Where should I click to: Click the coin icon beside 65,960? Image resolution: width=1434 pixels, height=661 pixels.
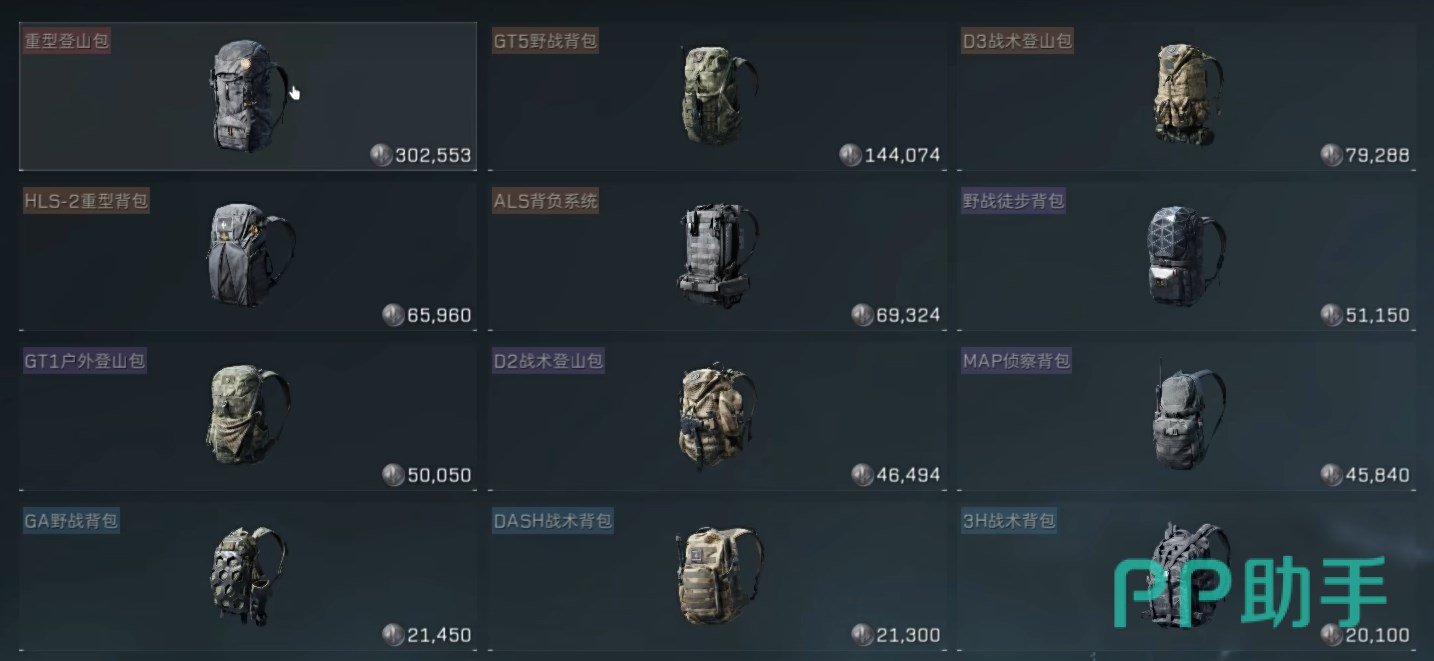(x=393, y=315)
